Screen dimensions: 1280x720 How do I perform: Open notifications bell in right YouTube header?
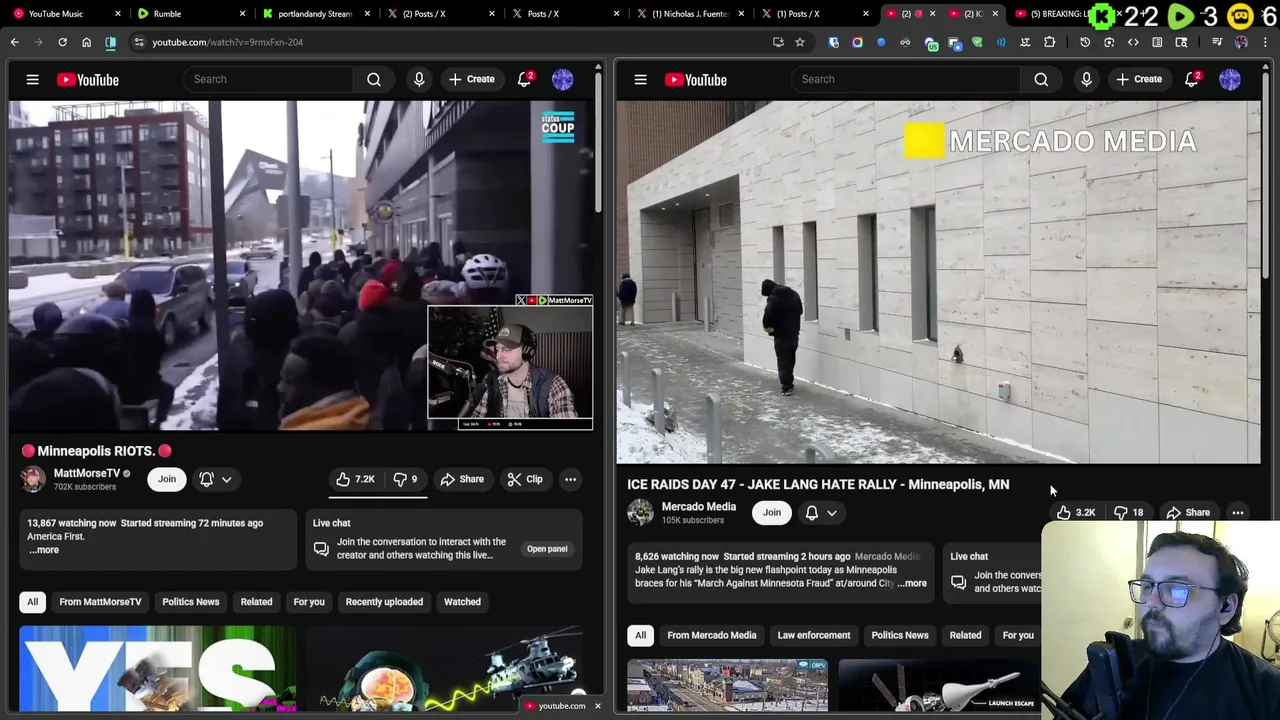(1192, 79)
